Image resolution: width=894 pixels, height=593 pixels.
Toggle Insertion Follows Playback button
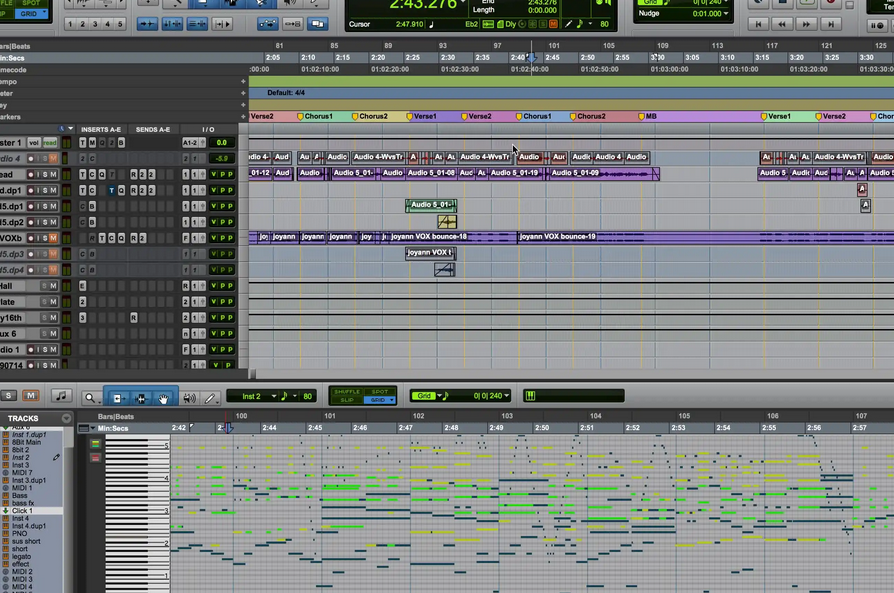(x=222, y=24)
